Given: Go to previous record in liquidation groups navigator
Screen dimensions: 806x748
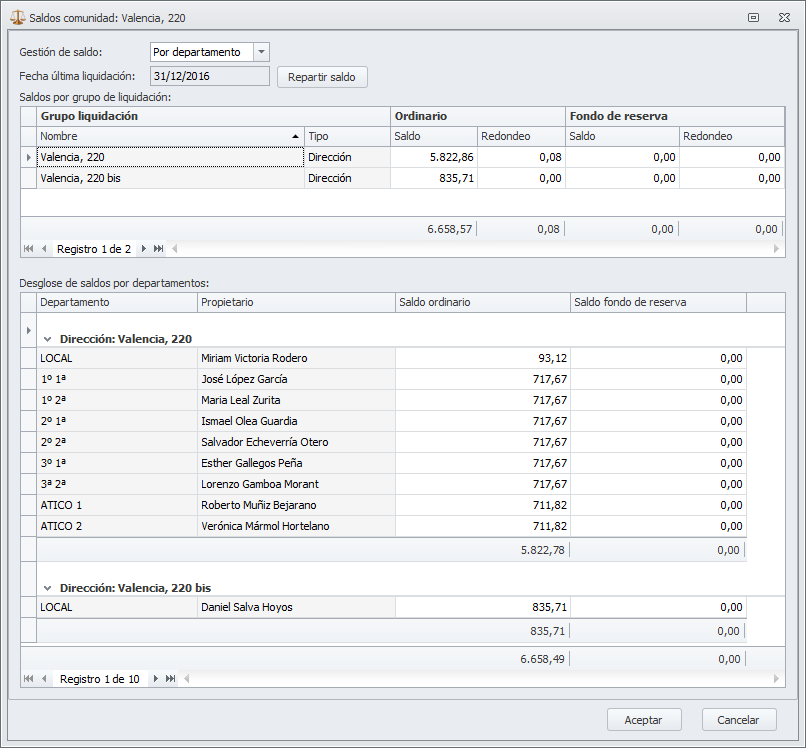Looking at the screenshot, I should pos(44,248).
